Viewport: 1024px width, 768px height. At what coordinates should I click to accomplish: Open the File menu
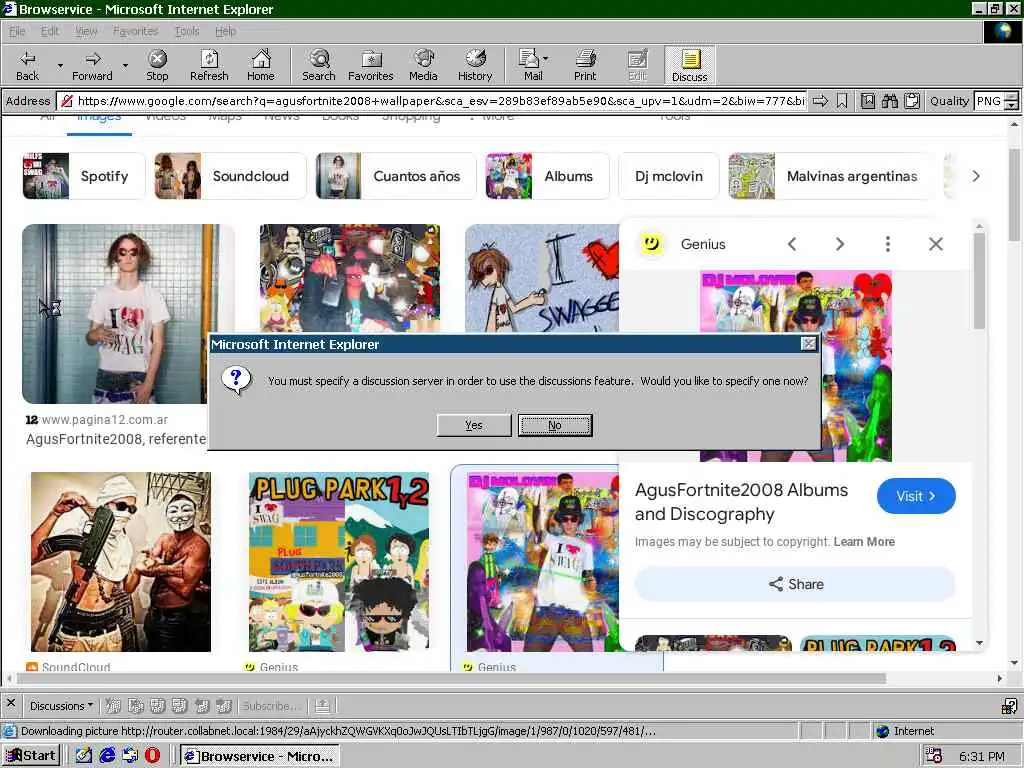(17, 31)
